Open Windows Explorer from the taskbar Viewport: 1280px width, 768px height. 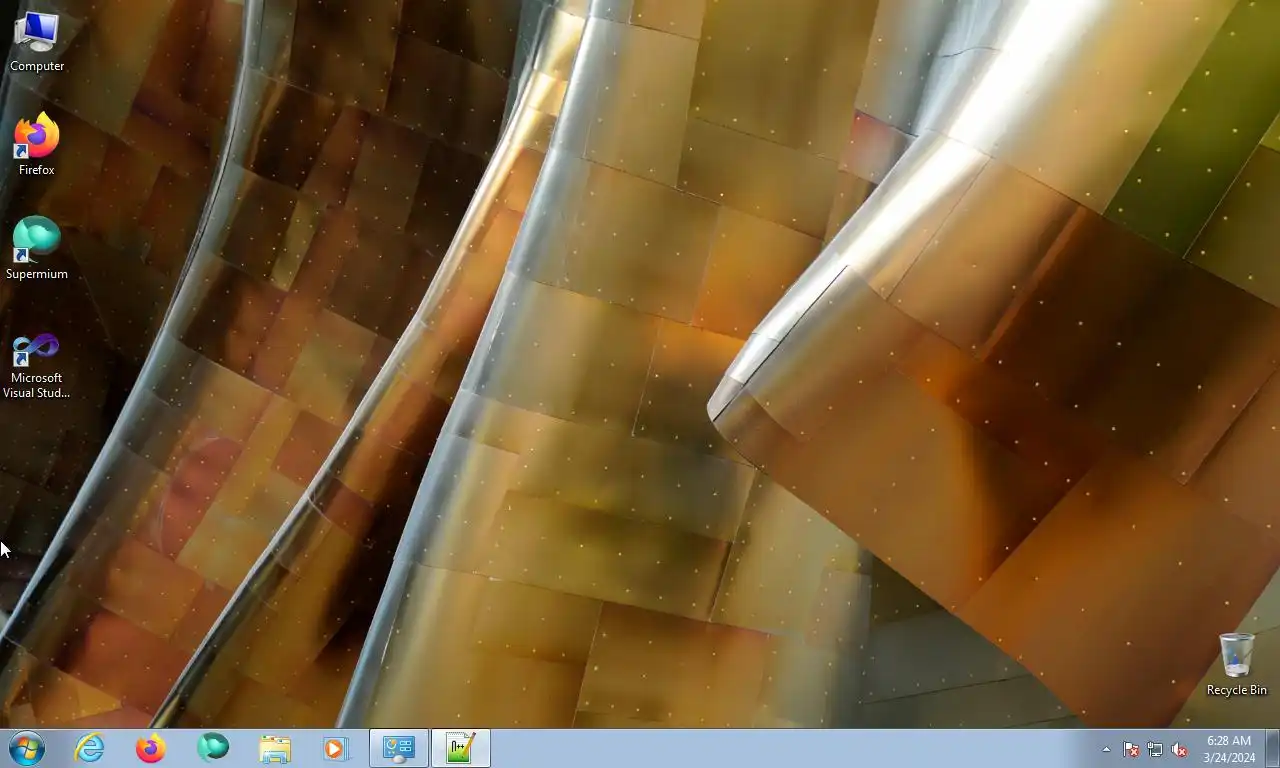coord(275,748)
